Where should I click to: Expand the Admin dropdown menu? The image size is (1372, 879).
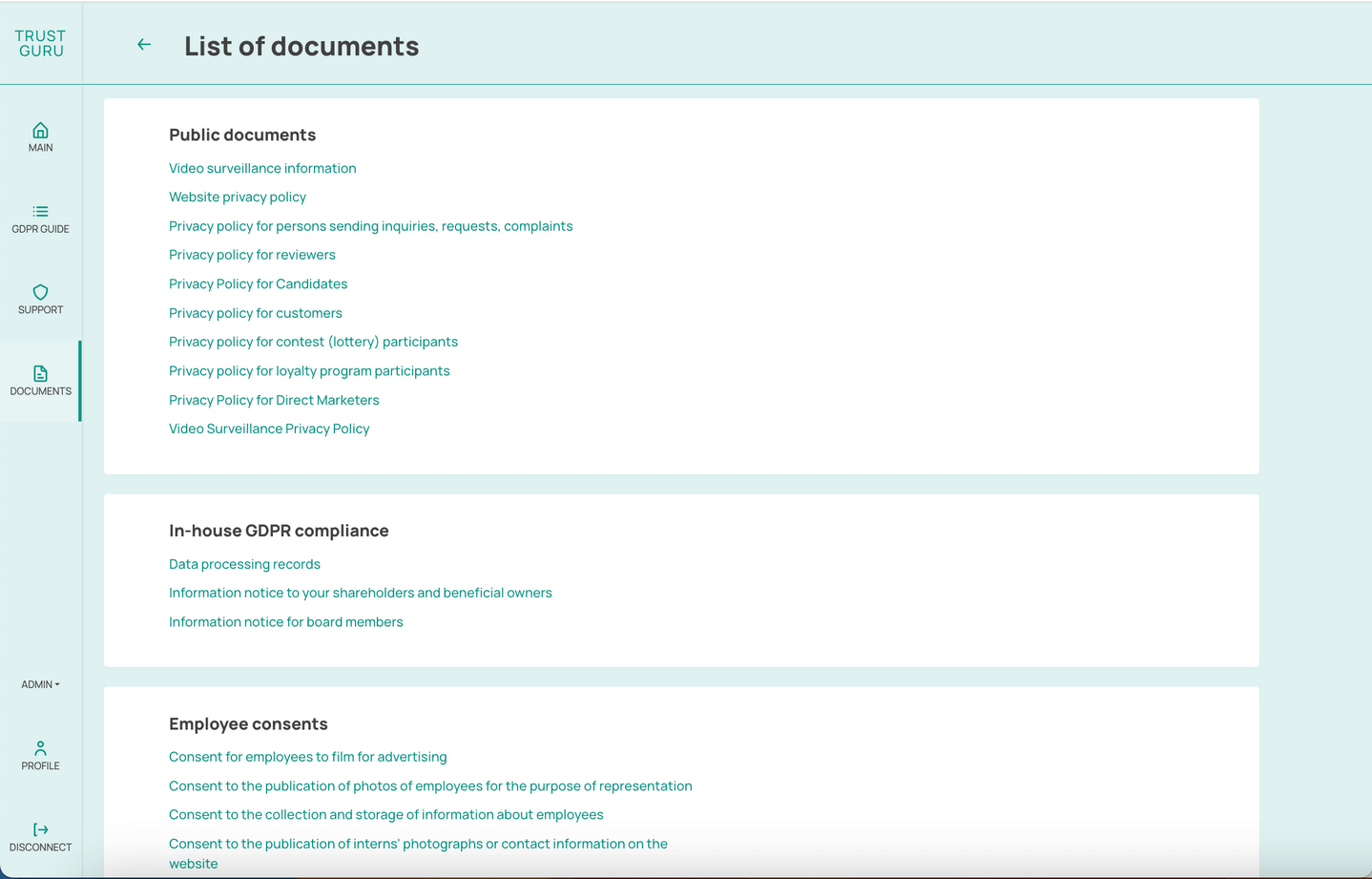click(x=40, y=684)
